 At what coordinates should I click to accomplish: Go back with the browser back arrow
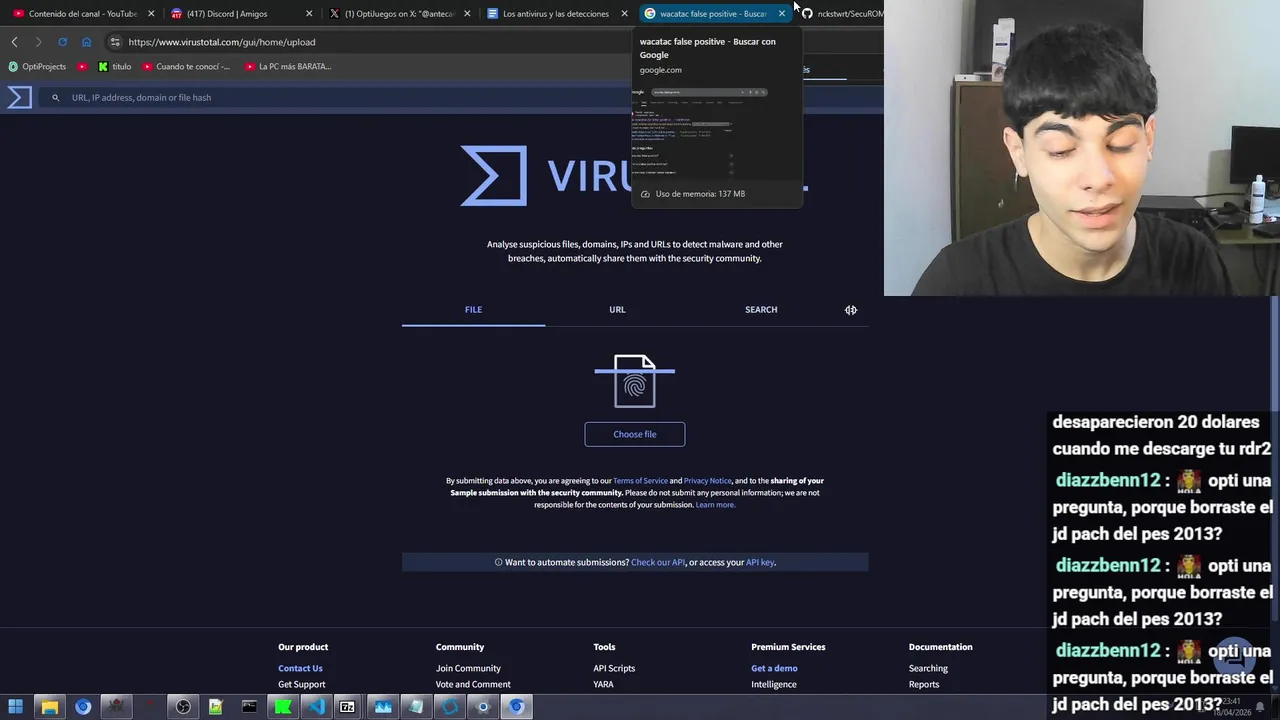(14, 42)
